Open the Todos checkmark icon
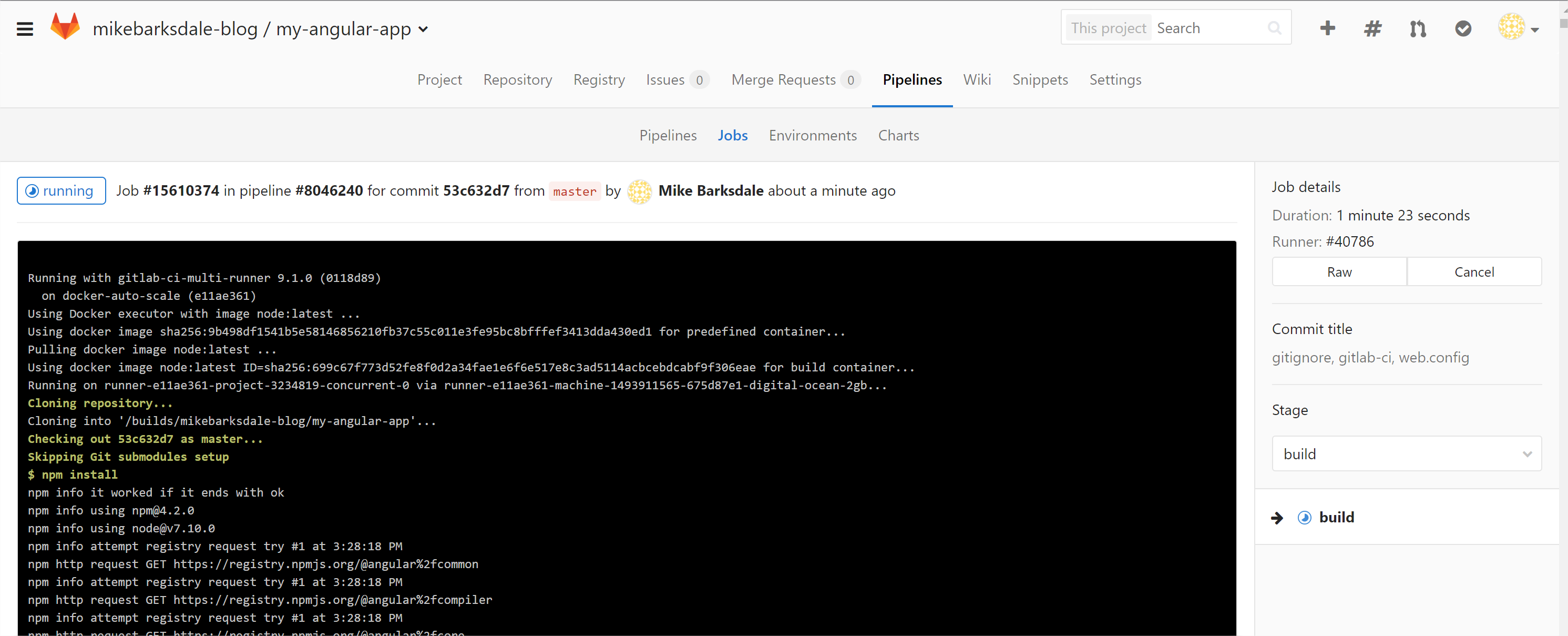The width and height of the screenshot is (1568, 636). [1463, 28]
